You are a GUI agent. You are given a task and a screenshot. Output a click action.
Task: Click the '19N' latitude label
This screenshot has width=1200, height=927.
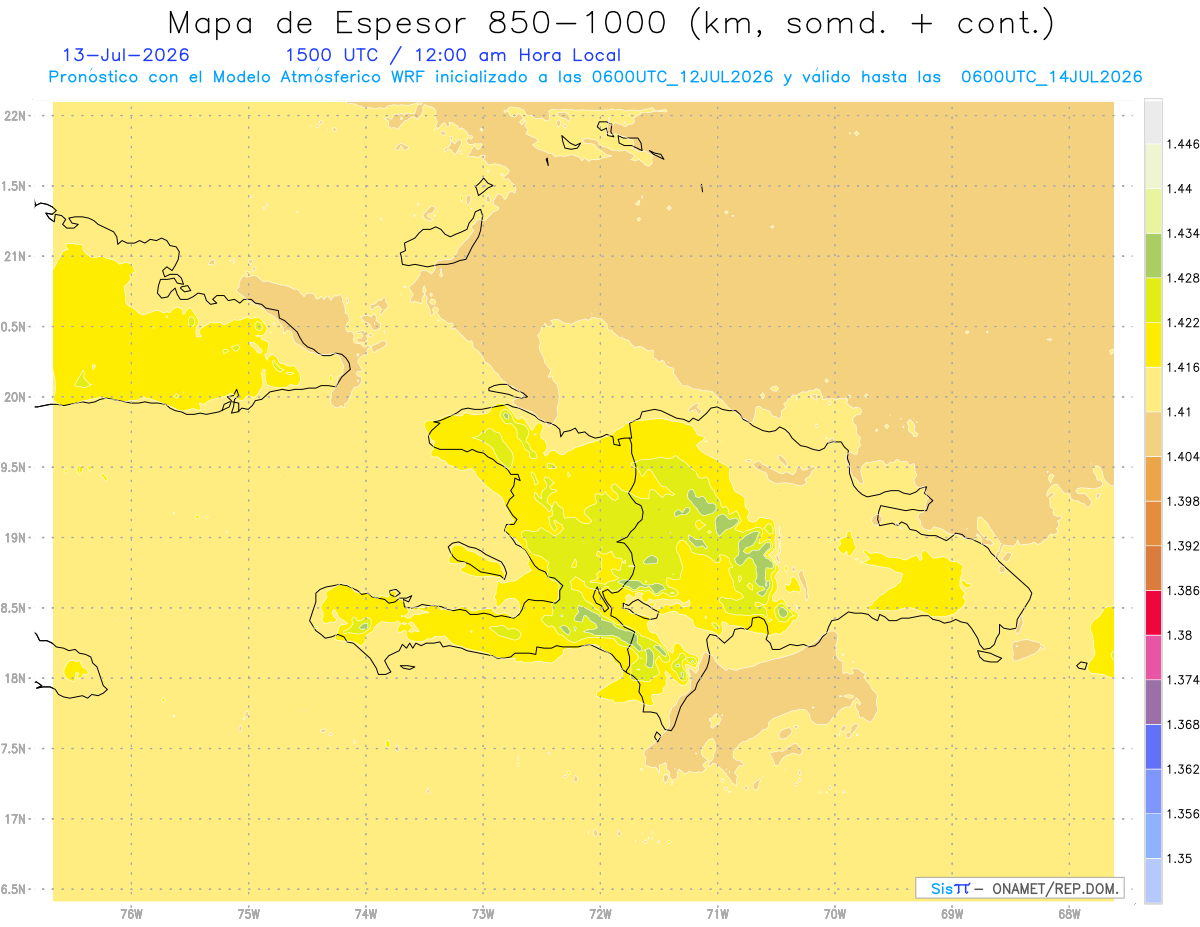[15, 538]
